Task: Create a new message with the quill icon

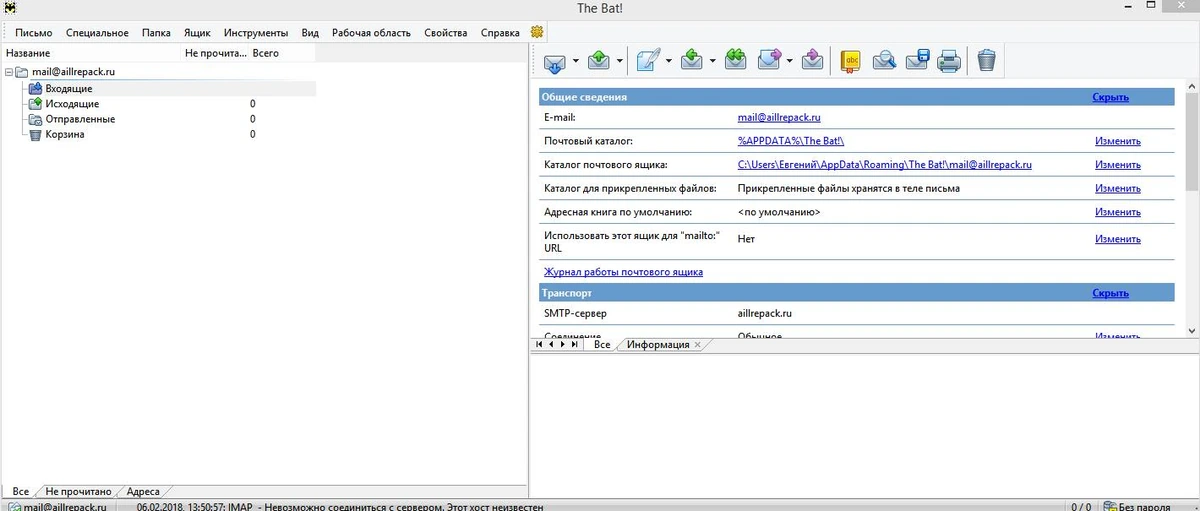Action: (x=647, y=61)
